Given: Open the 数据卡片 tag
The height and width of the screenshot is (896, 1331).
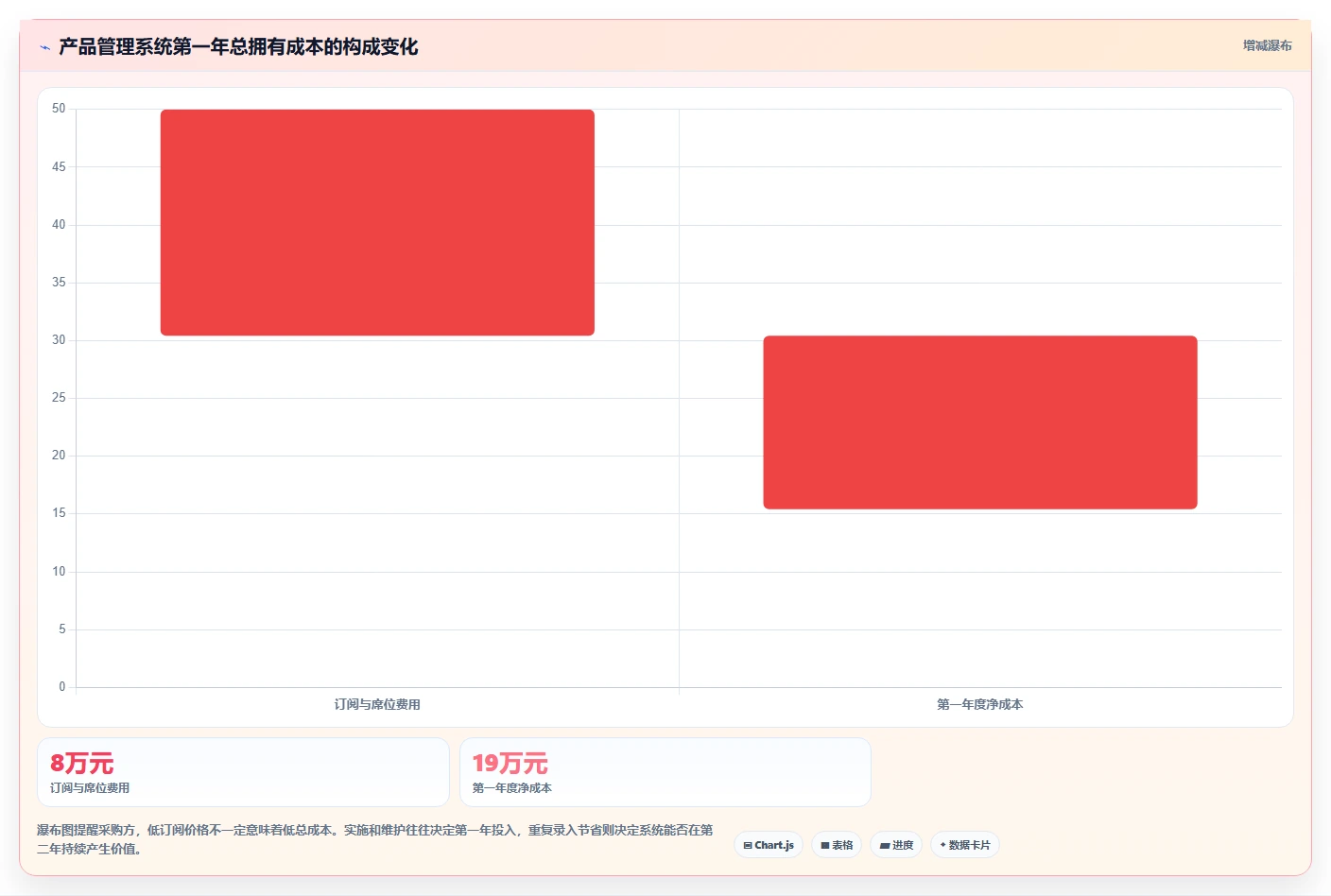Looking at the screenshot, I should tap(965, 845).
